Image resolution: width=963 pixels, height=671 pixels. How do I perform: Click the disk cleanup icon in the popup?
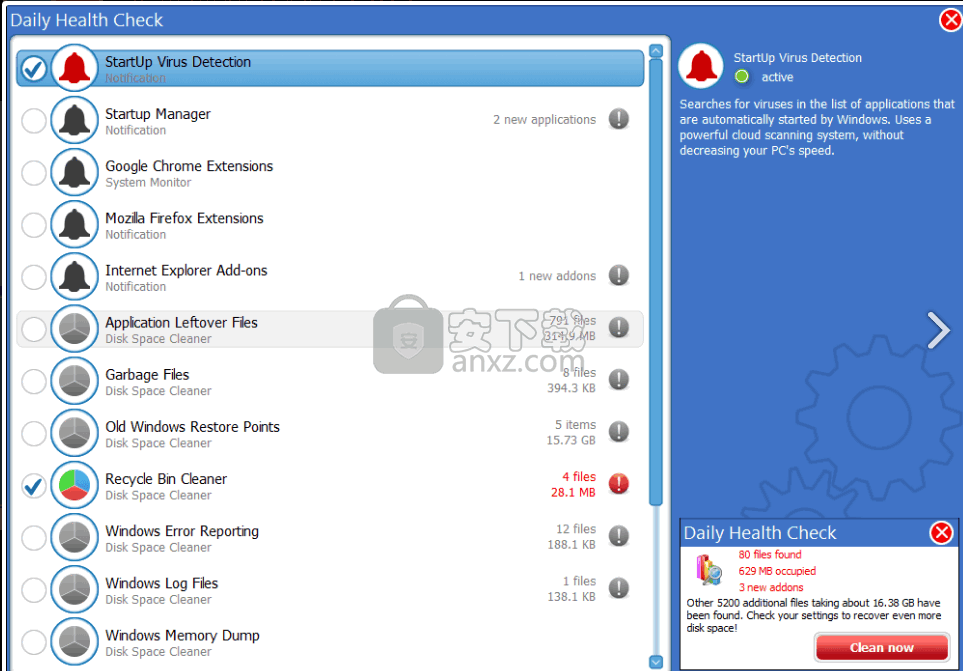[709, 569]
